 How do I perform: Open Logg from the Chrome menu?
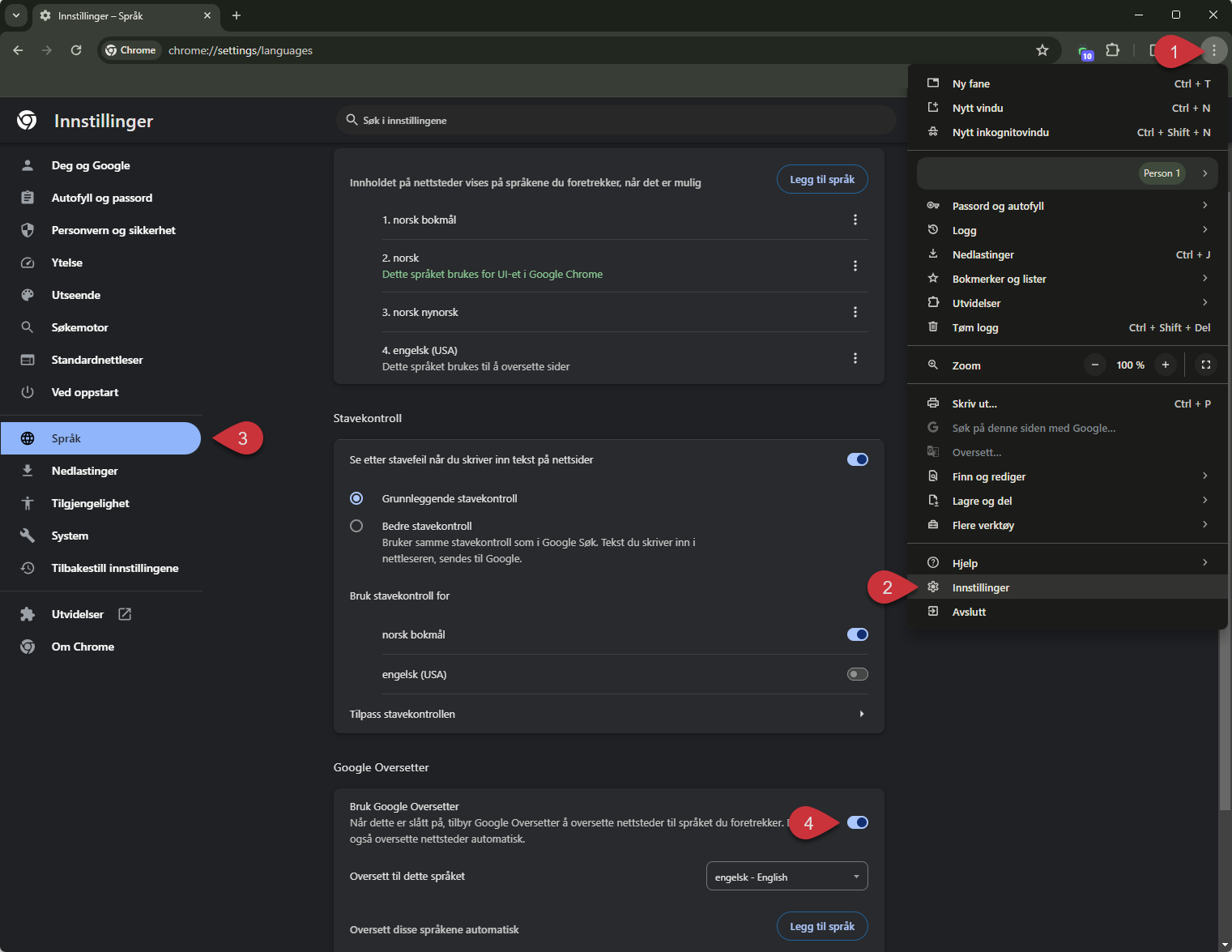(1068, 230)
